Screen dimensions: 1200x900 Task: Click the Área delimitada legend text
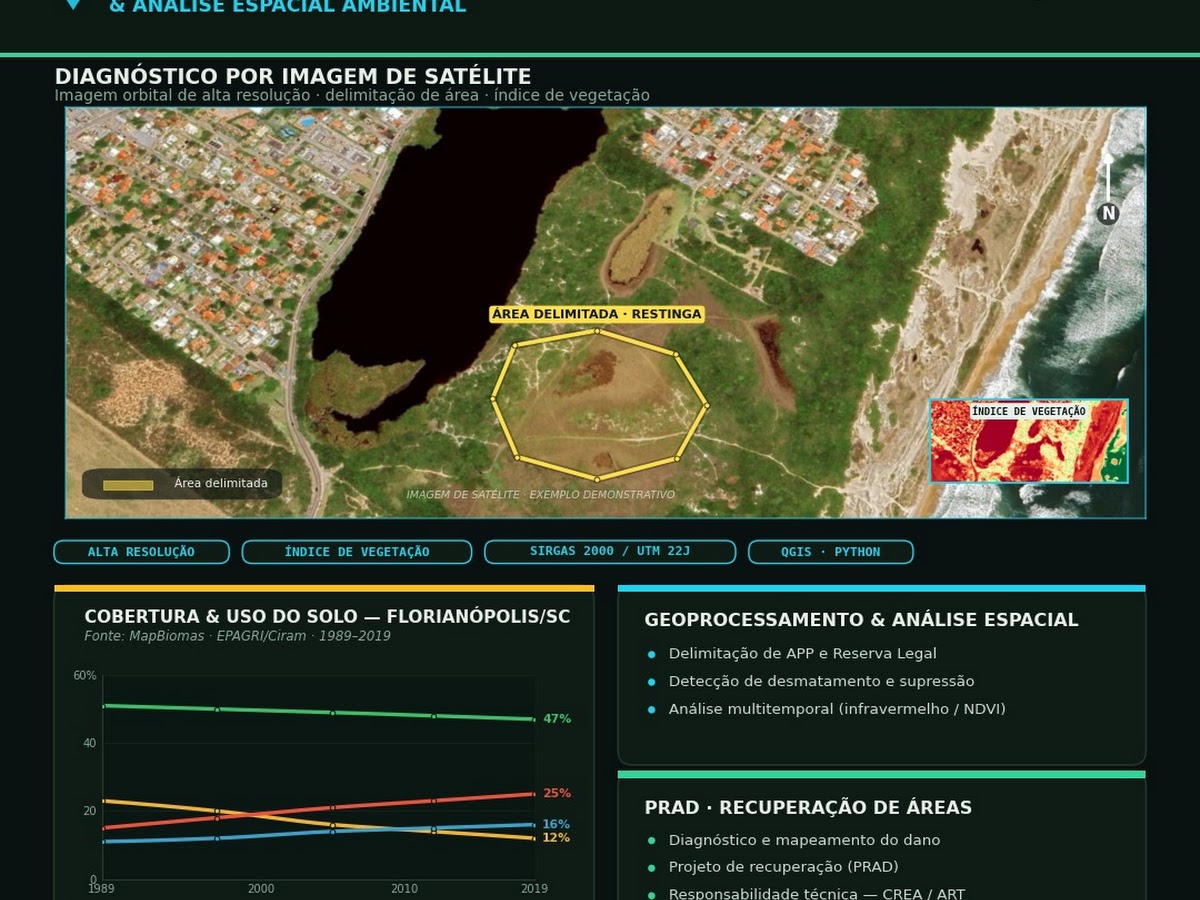[x=221, y=483]
